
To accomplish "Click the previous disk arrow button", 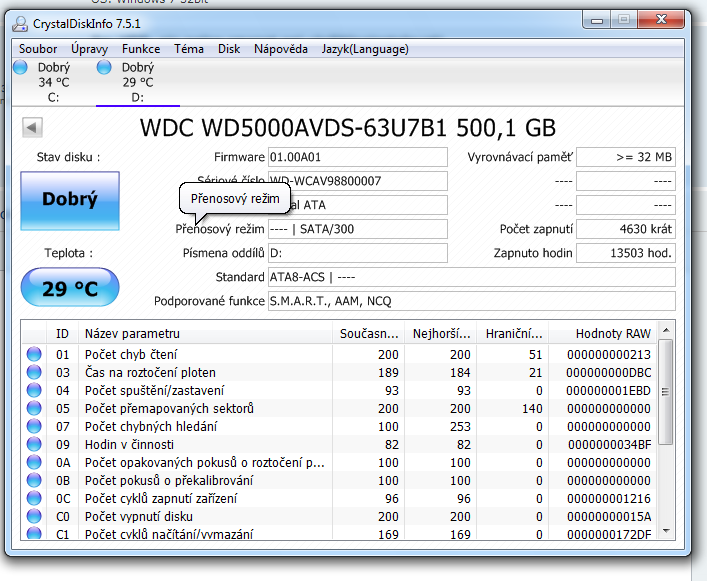I will pyautogui.click(x=32, y=128).
